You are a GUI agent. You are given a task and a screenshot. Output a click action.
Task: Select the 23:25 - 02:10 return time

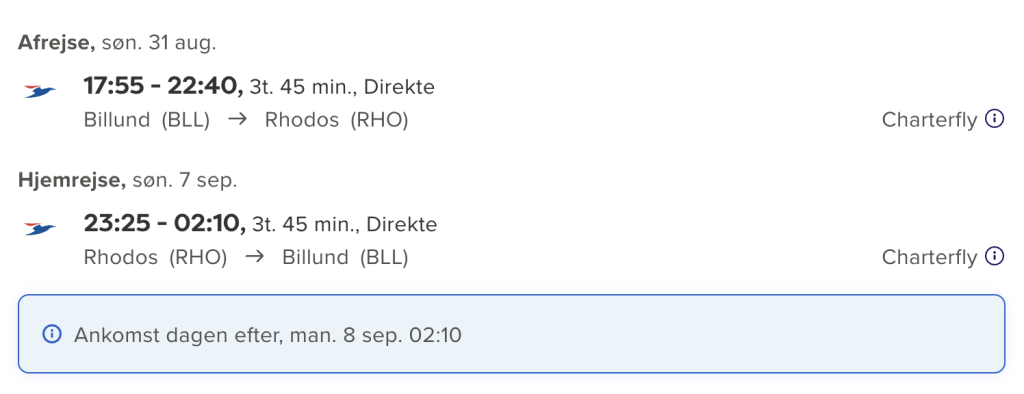(165, 223)
